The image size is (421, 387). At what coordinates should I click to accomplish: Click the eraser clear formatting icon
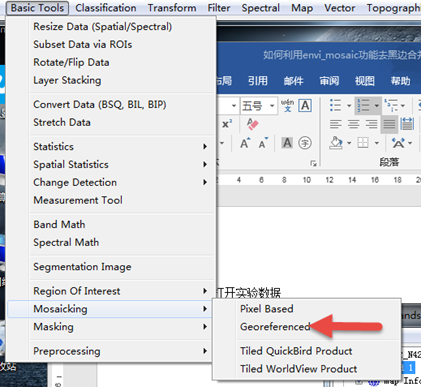[x=253, y=124]
